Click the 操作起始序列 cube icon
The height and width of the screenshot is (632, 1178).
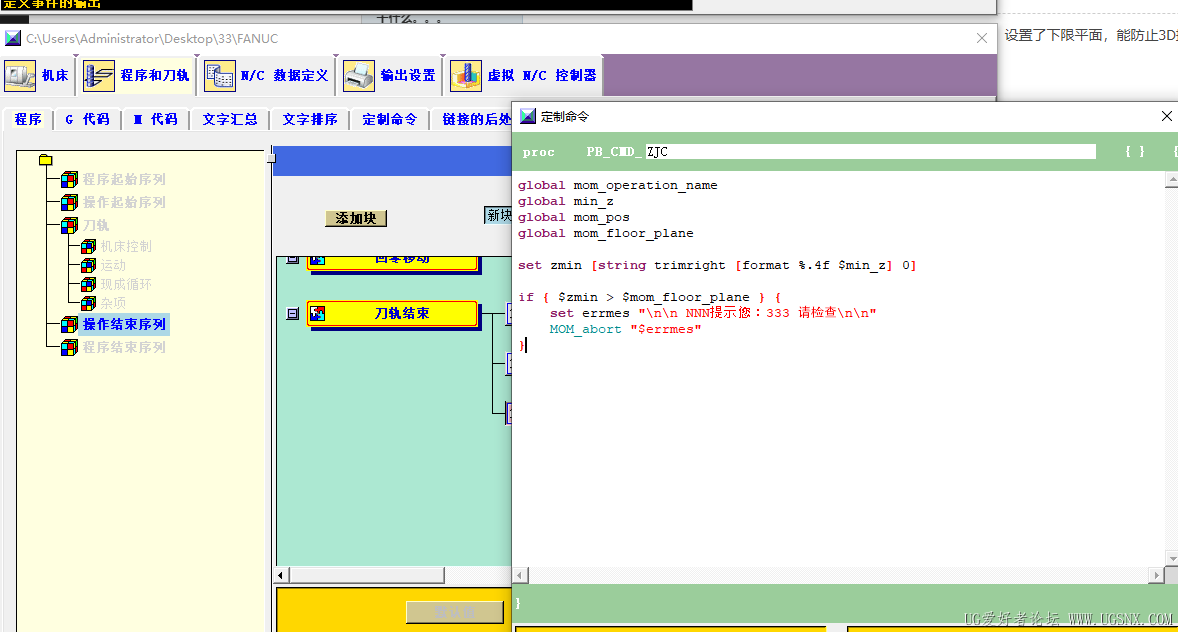point(69,203)
